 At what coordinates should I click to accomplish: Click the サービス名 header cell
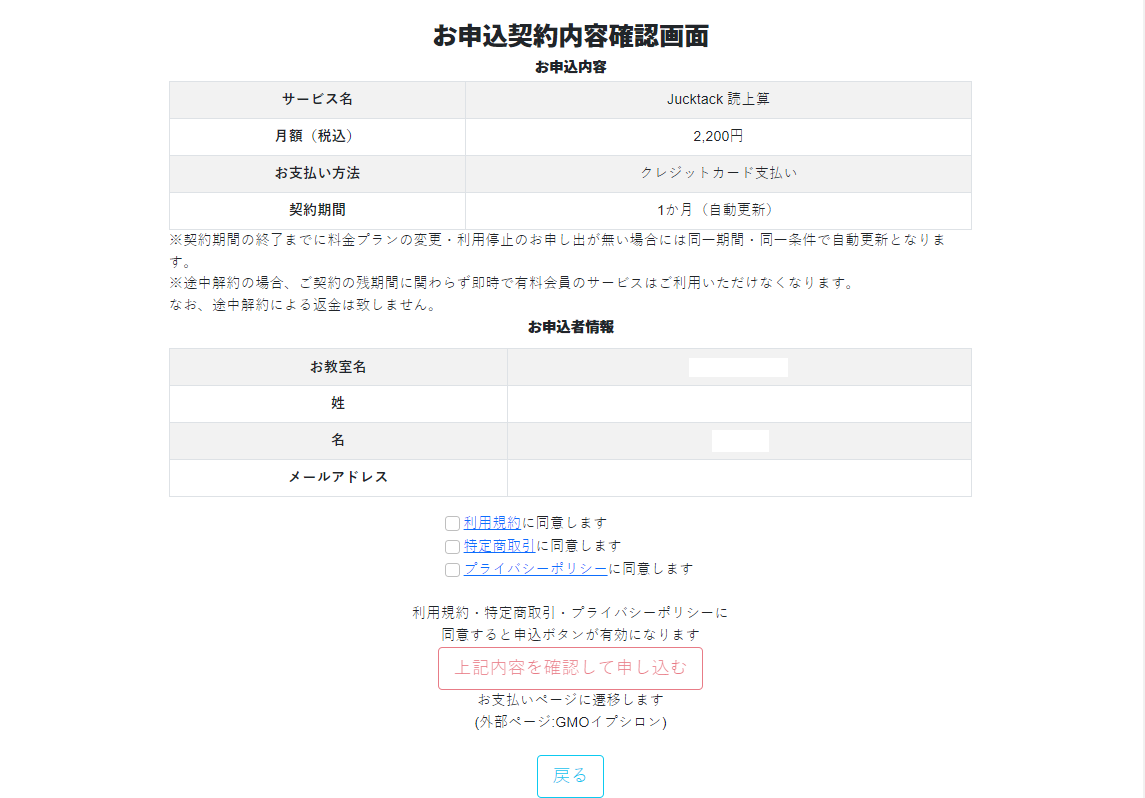click(317, 100)
